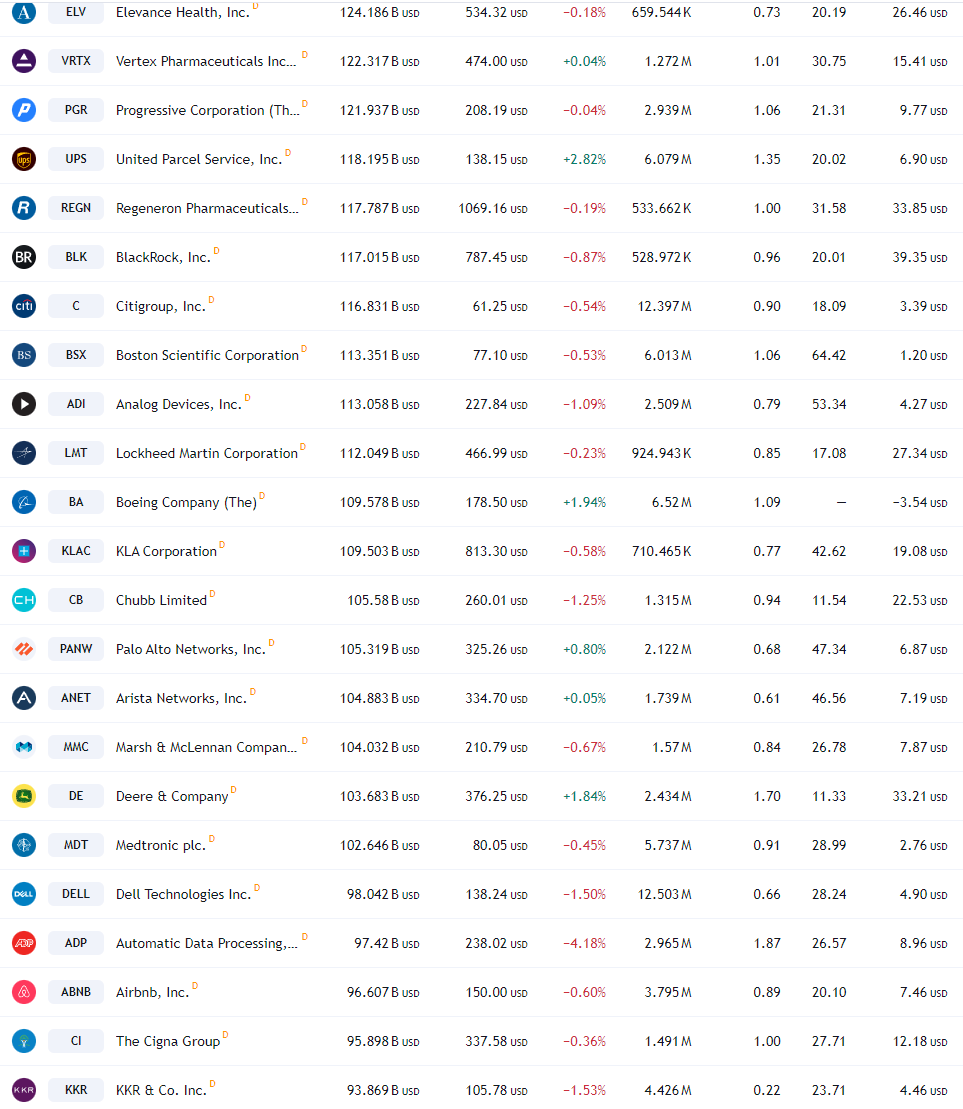
Task: Click the Vertex Pharmaceuticals logo icon
Action: (x=24, y=61)
